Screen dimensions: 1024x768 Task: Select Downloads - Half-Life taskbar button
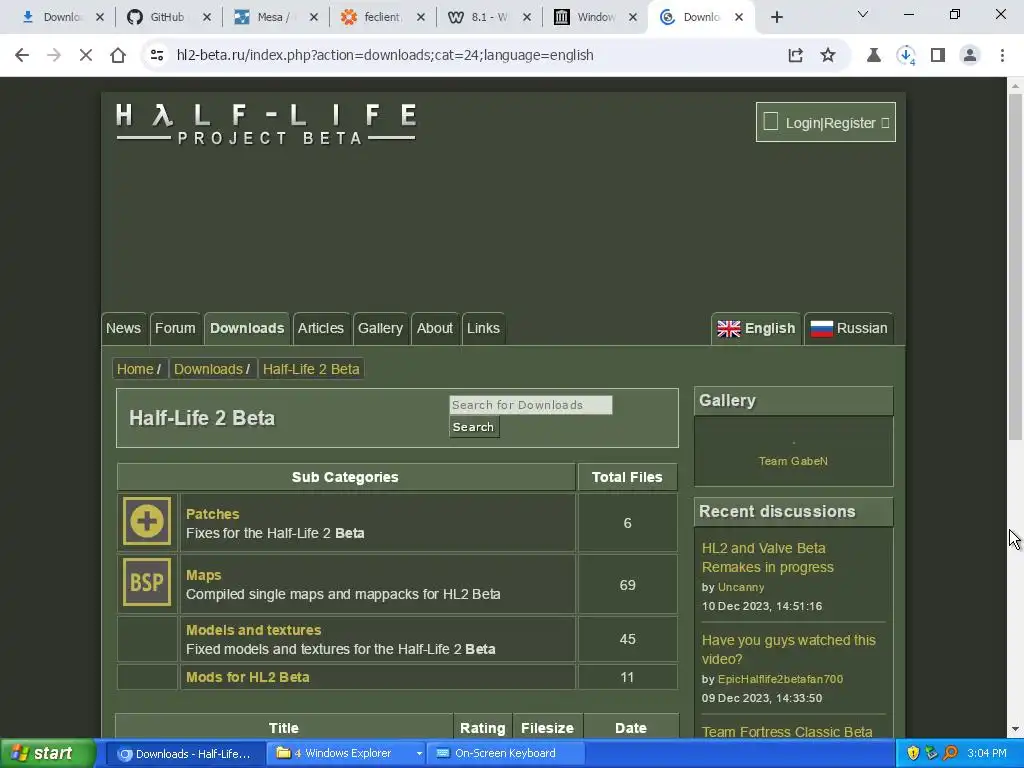pyautogui.click(x=185, y=754)
